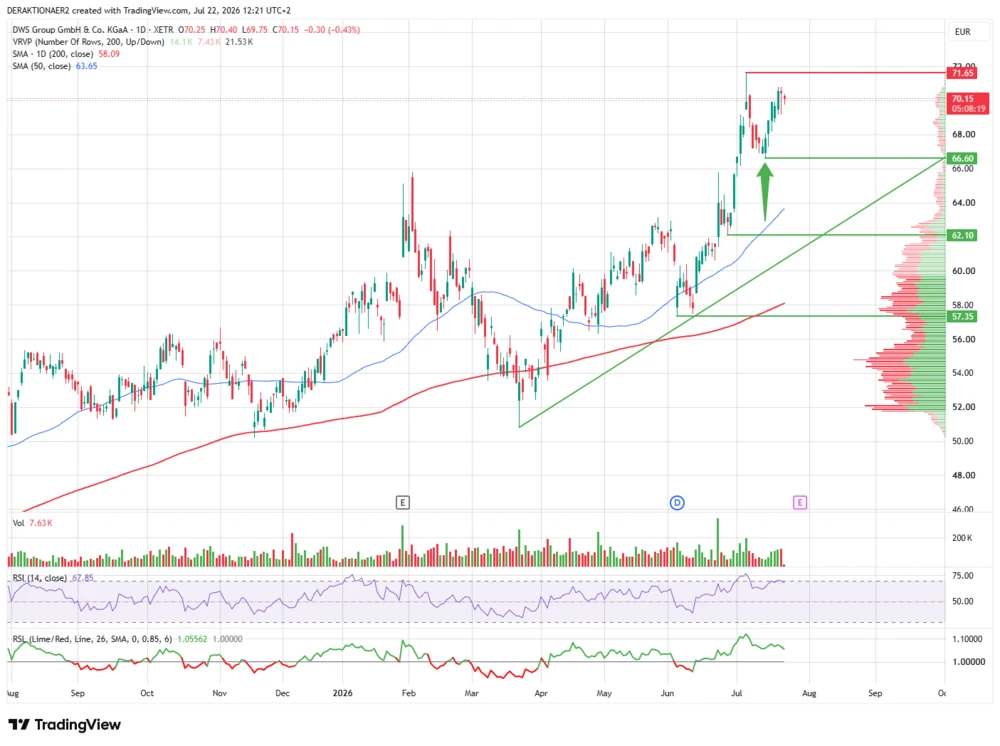Click the black E earnings marker near February

402,502
